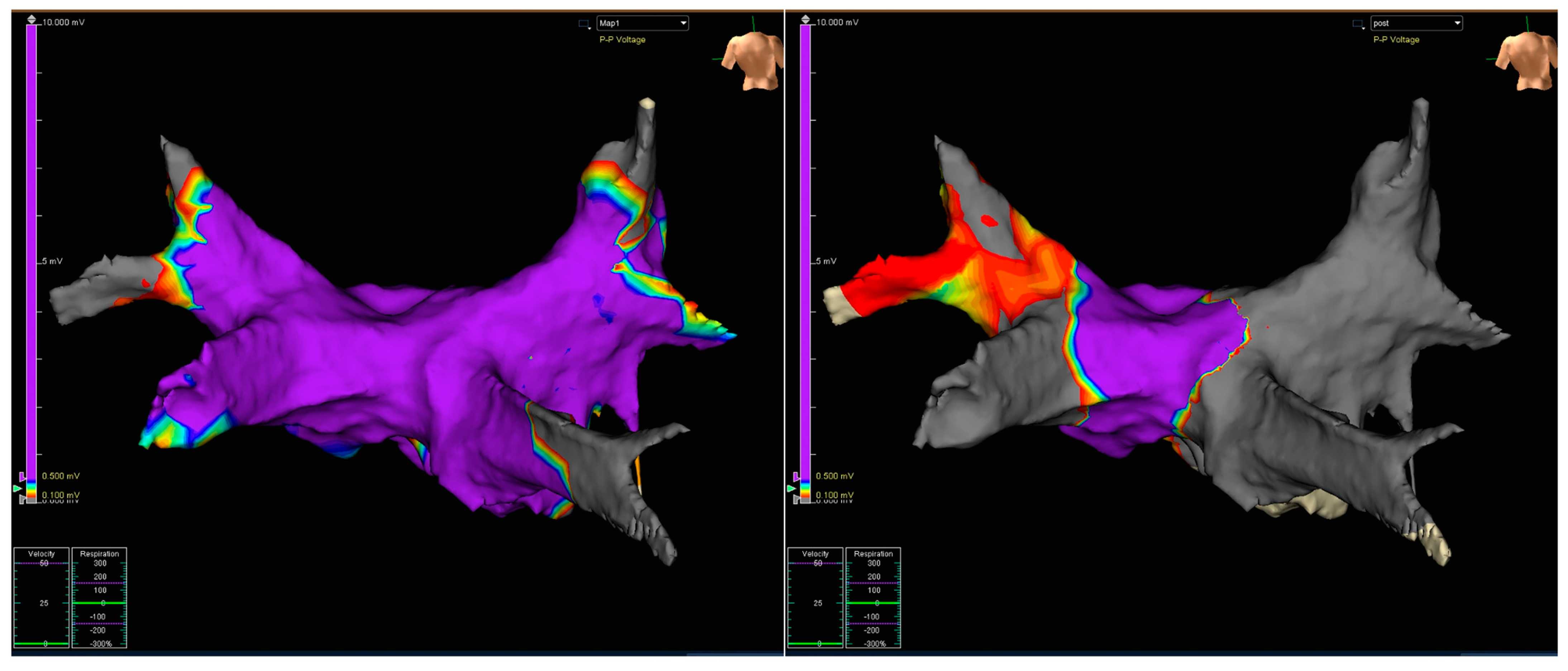Click the green arrow marker on left color bar
Viewport: 1568px width, 671px height.
[x=17, y=488]
